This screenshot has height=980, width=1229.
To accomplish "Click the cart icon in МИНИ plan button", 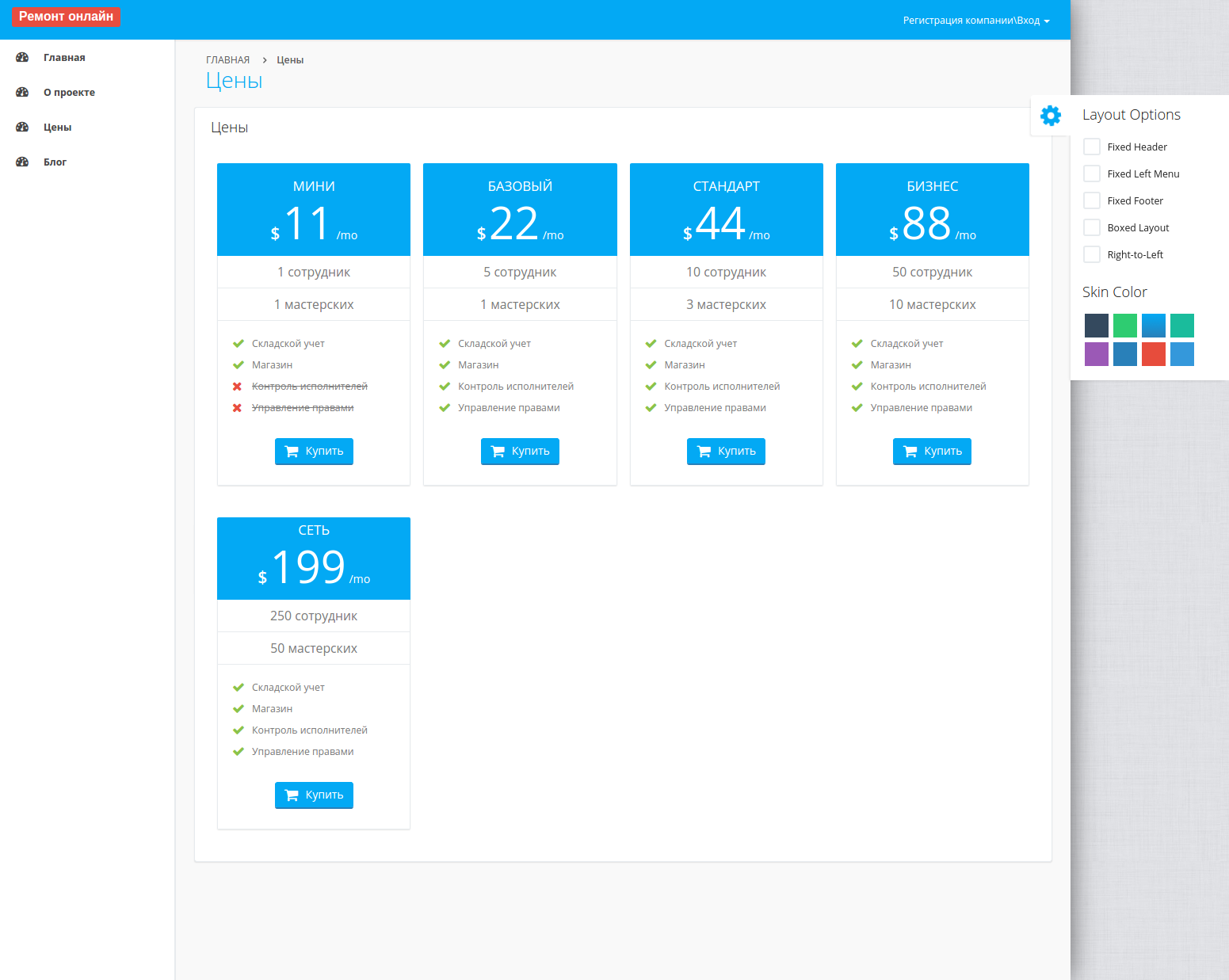I will click(x=292, y=452).
